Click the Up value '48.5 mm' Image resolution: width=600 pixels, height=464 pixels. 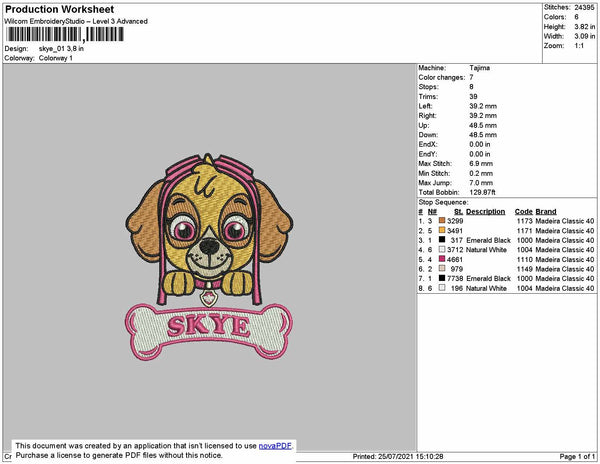point(483,125)
